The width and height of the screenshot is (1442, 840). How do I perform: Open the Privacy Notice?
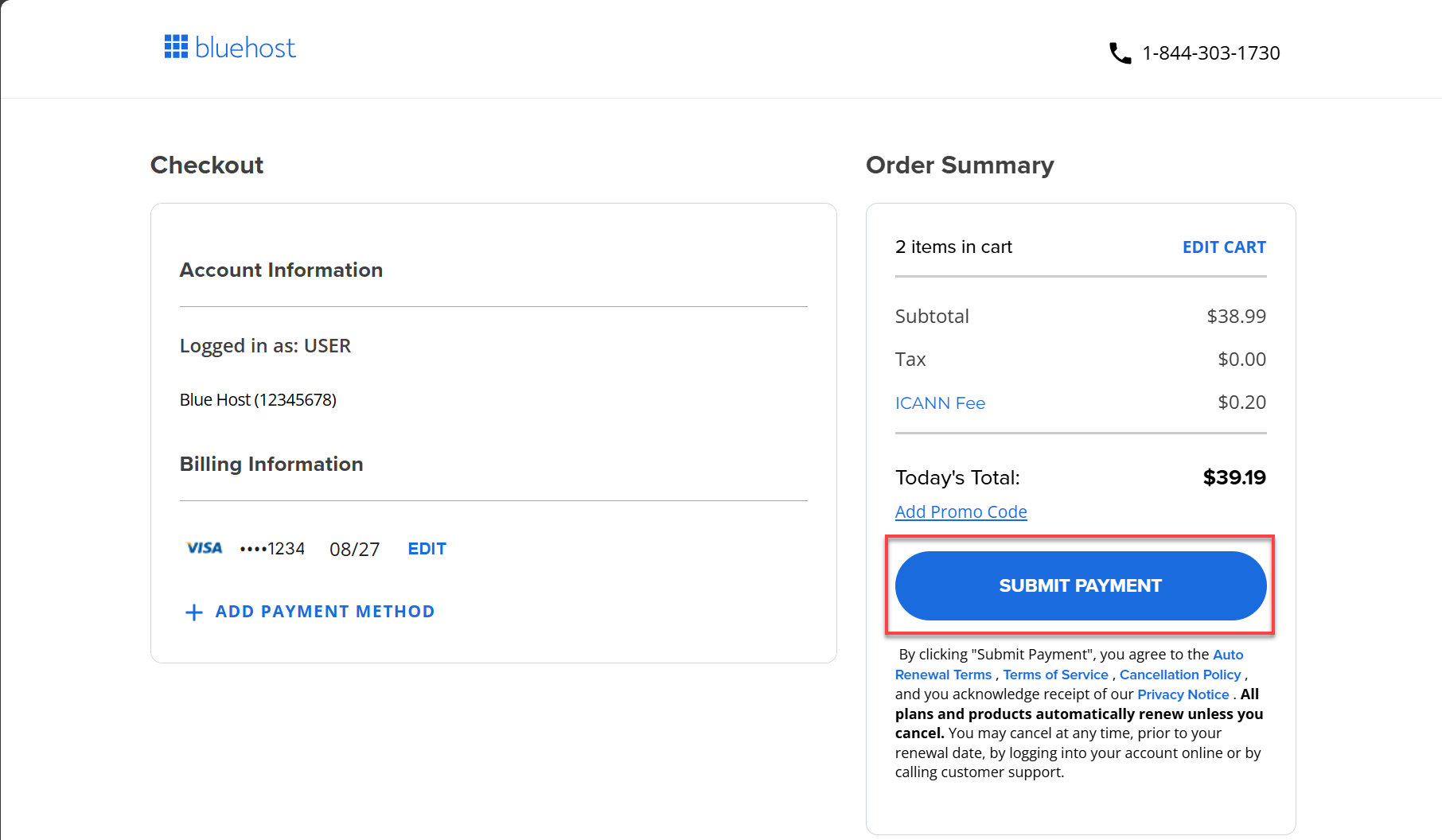point(1183,694)
